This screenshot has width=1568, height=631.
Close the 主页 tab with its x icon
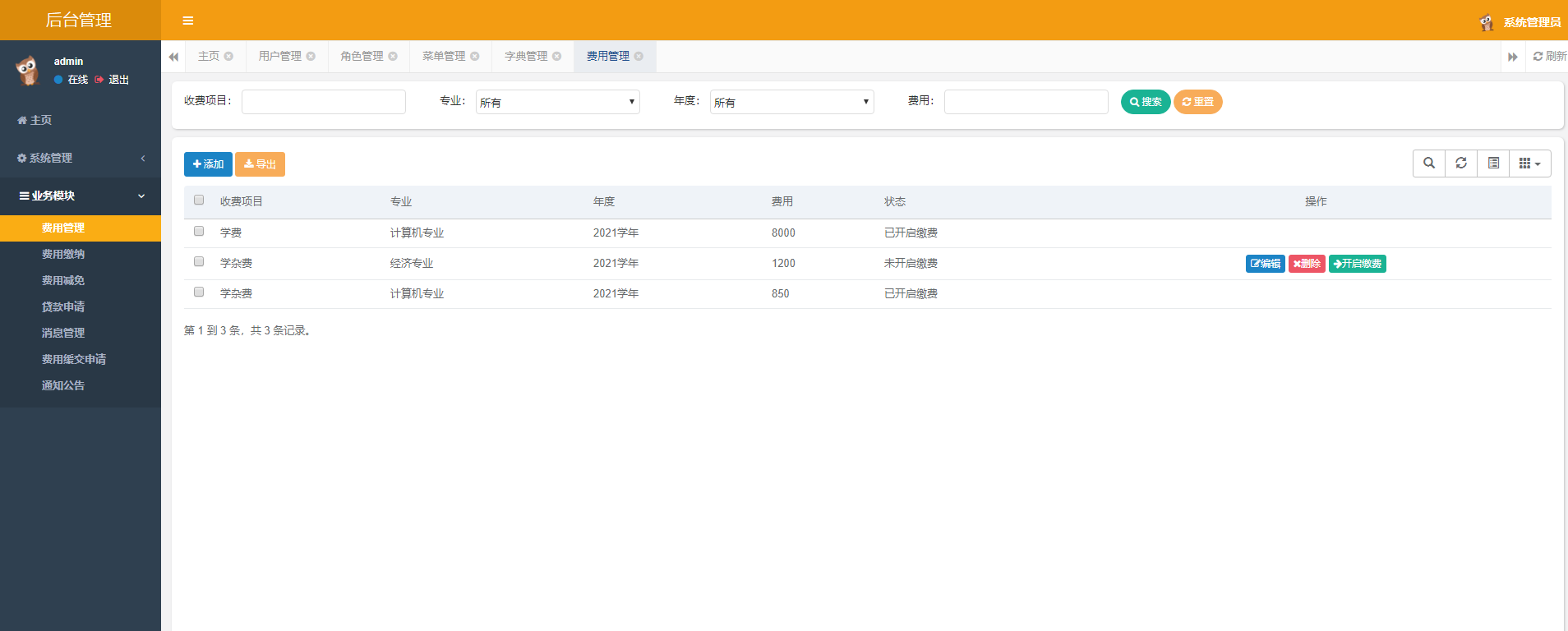click(228, 56)
